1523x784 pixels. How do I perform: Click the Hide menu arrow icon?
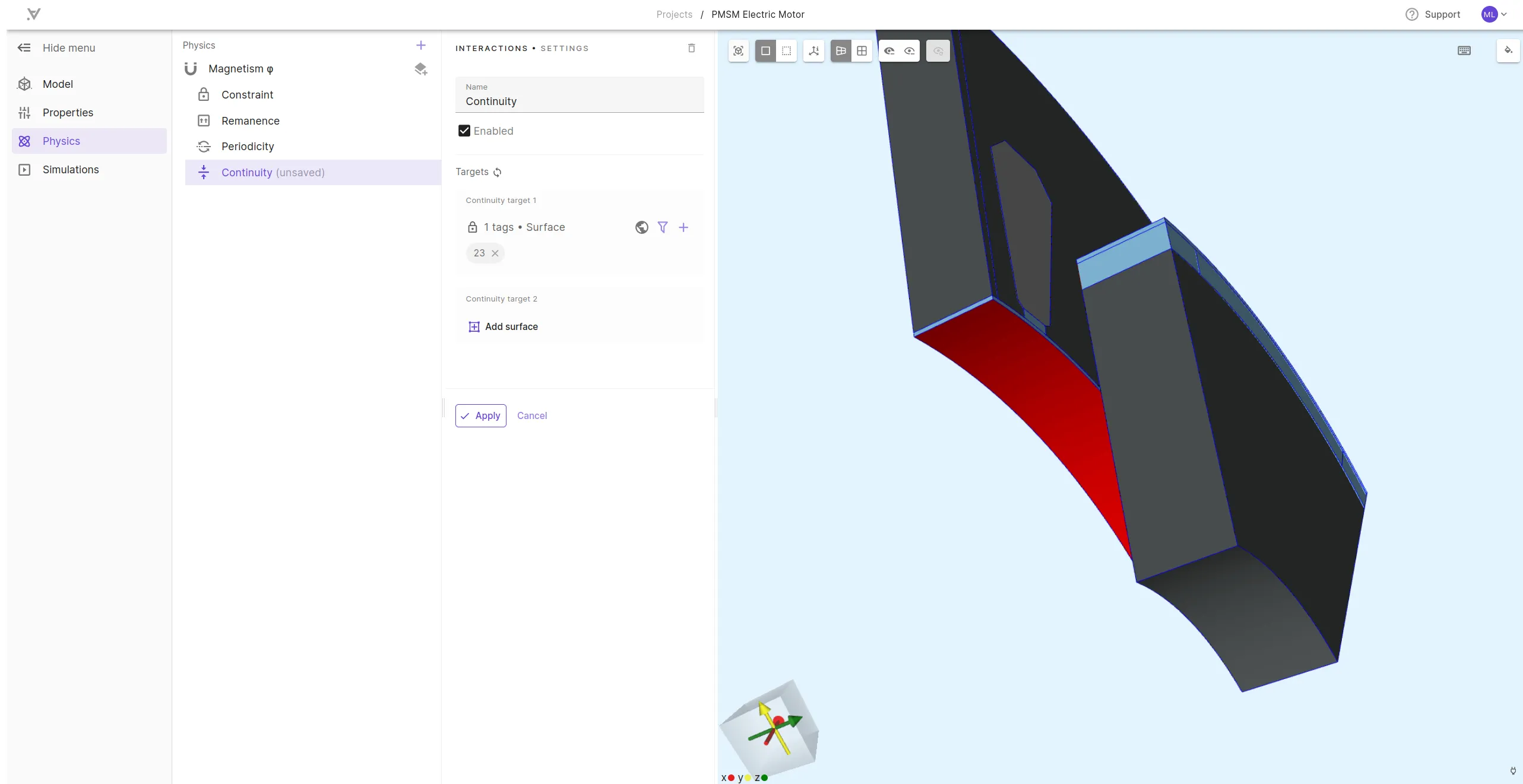point(24,48)
